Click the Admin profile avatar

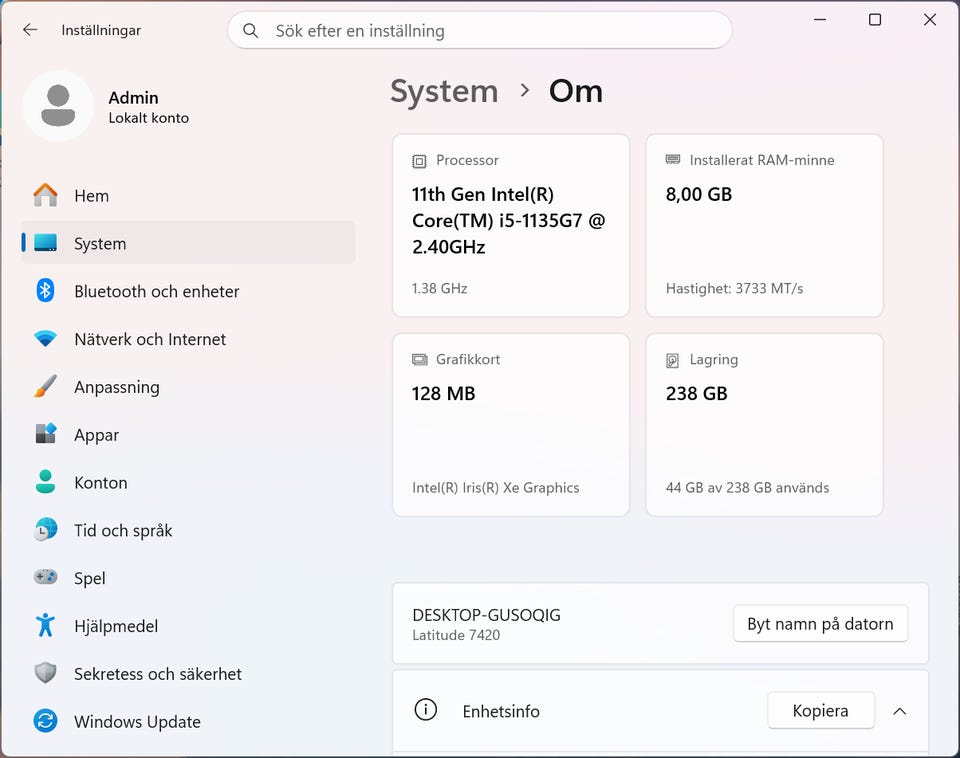tap(58, 106)
